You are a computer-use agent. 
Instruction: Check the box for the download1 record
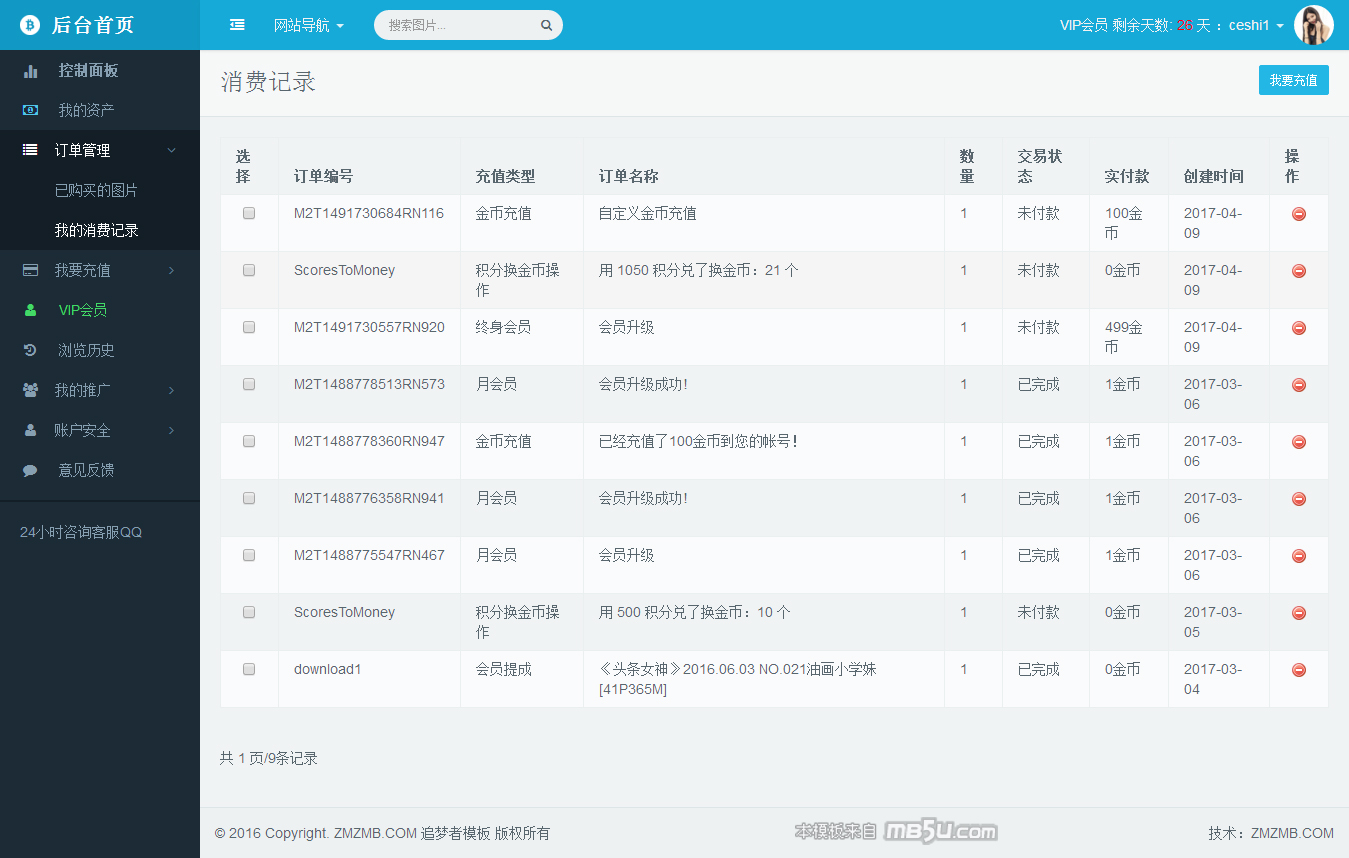pos(249,669)
